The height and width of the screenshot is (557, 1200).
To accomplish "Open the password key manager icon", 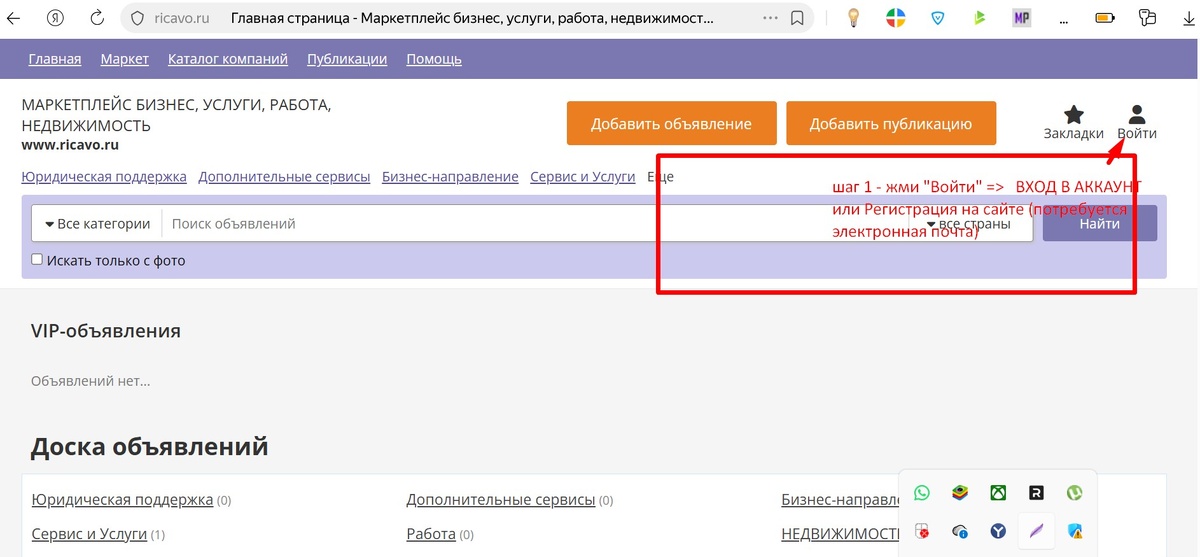I will pos(1147,17).
